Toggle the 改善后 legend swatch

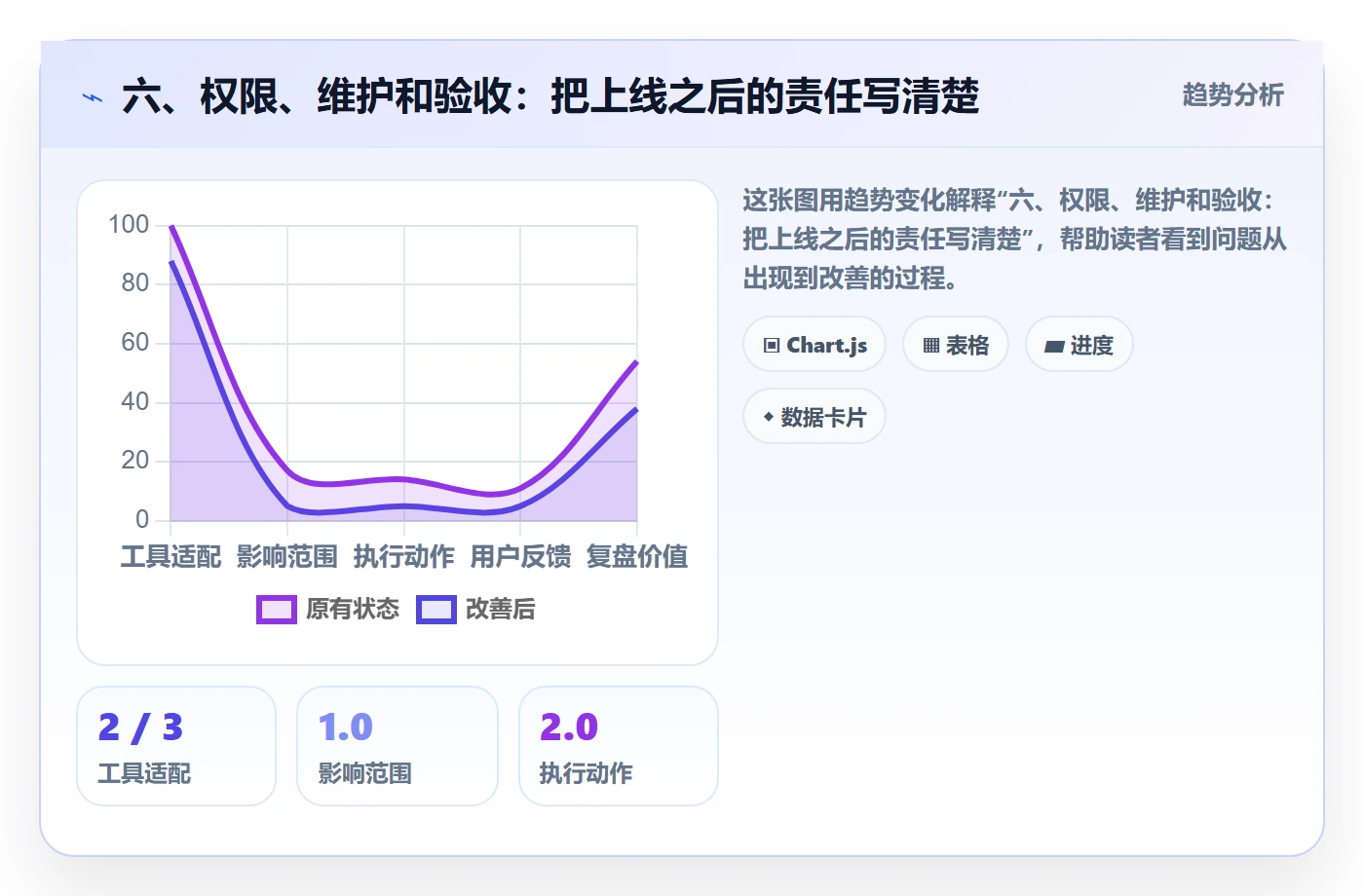pyautogui.click(x=436, y=610)
